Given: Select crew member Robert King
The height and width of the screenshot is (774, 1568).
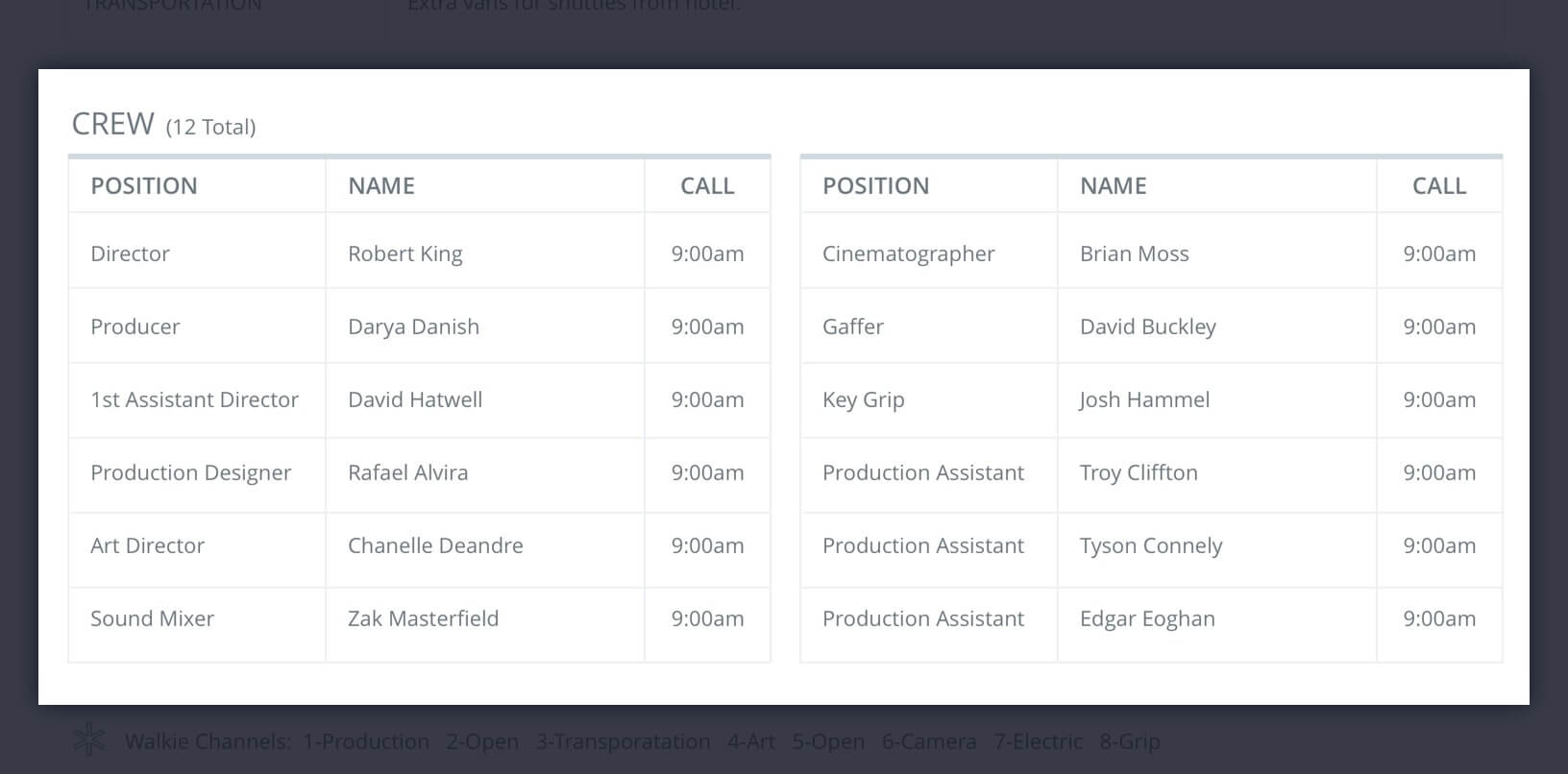Looking at the screenshot, I should pos(404,254).
